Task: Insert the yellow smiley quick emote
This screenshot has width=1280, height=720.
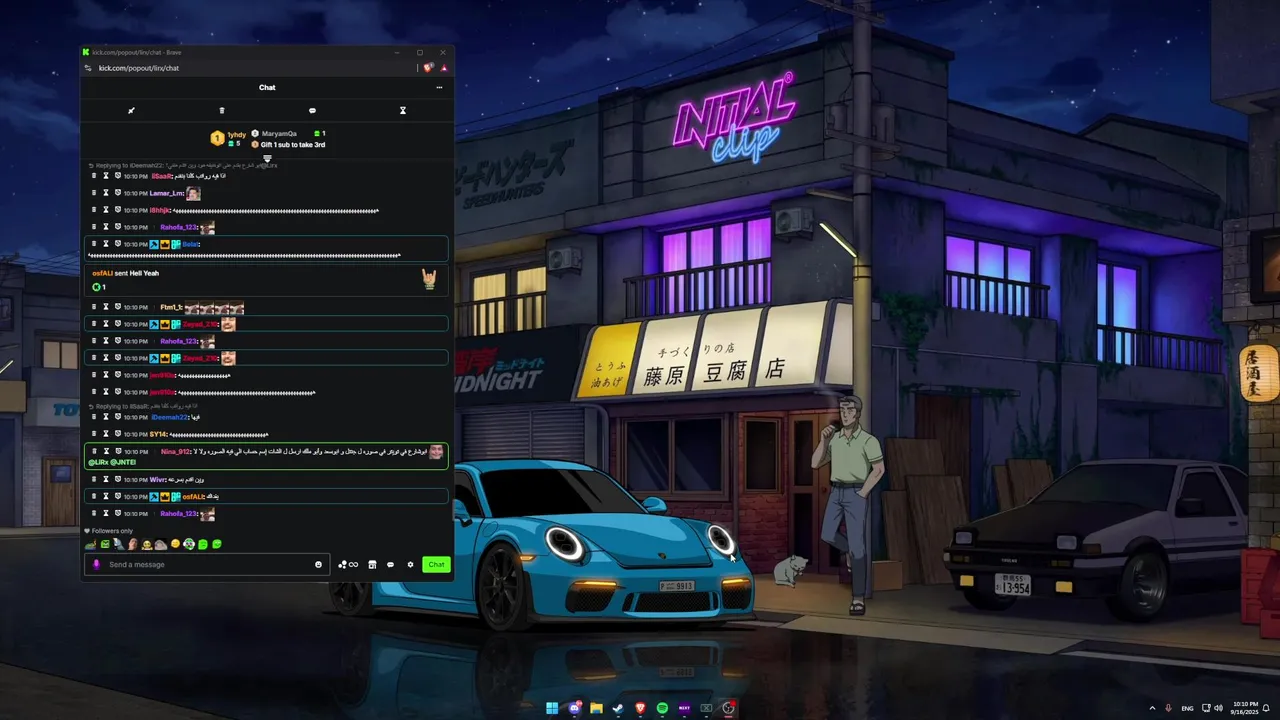Action: click(x=175, y=544)
